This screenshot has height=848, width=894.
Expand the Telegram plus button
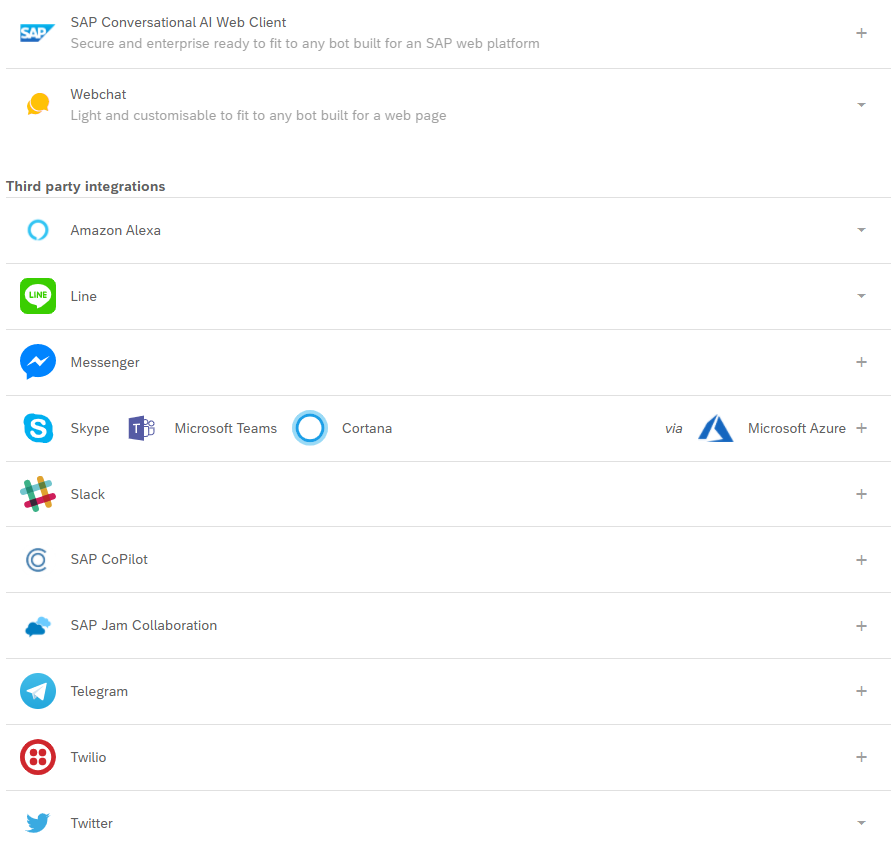click(x=862, y=691)
